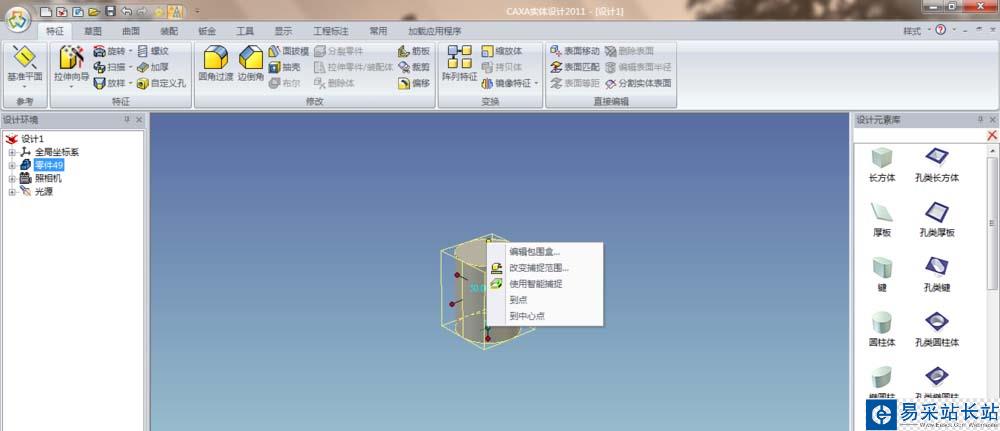Choose 到点 from the context menu
Screen dimensions: 1000x431
(x=545, y=300)
